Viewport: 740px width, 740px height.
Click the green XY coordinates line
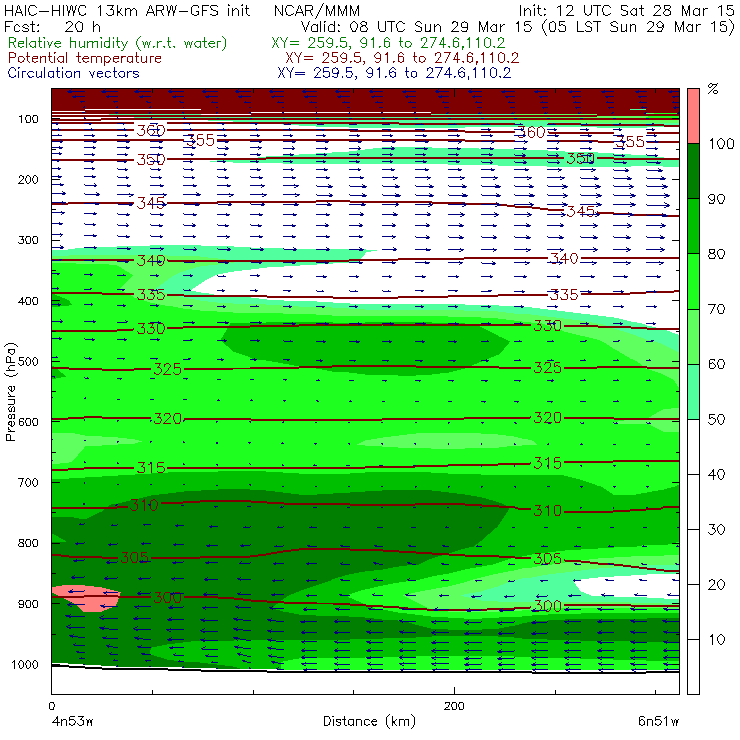388,43
